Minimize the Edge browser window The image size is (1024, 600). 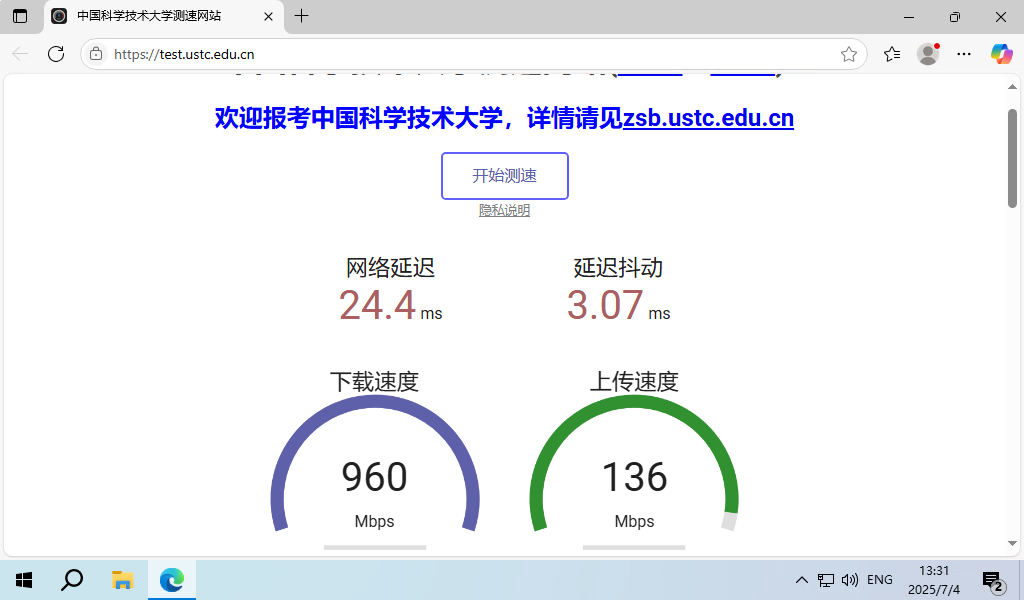point(908,17)
